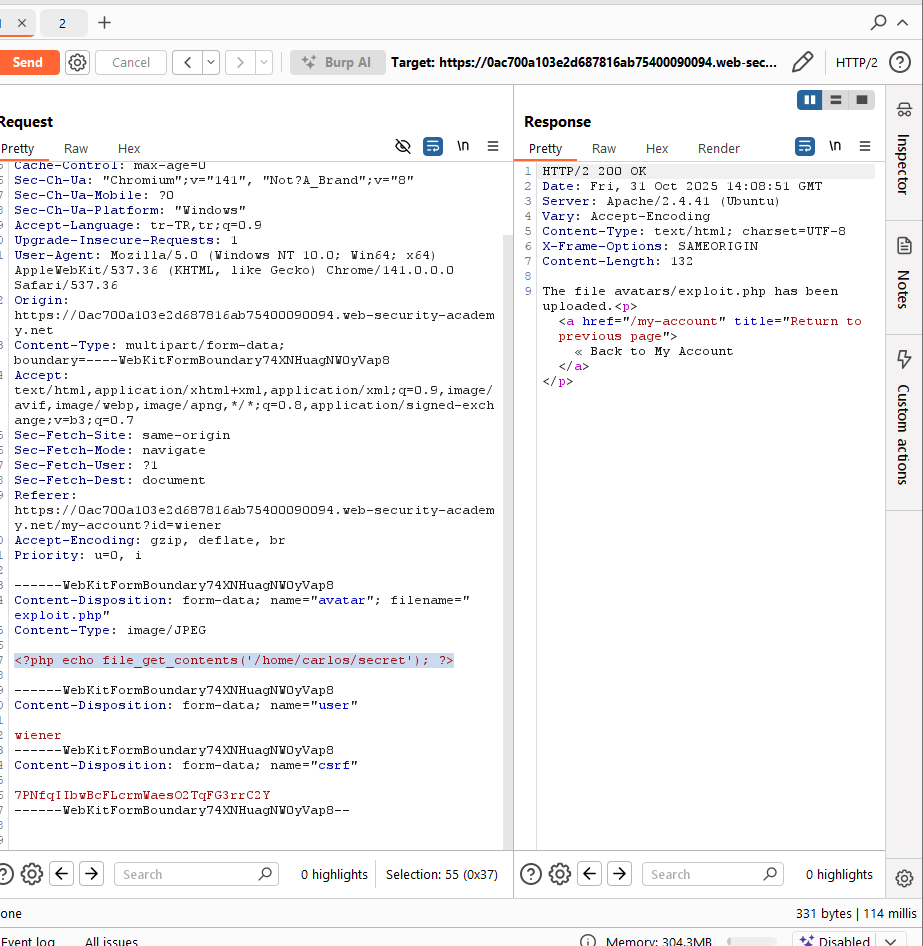Screen dimensions: 923x946
Task: Focus the Response search field
Action: click(712, 874)
